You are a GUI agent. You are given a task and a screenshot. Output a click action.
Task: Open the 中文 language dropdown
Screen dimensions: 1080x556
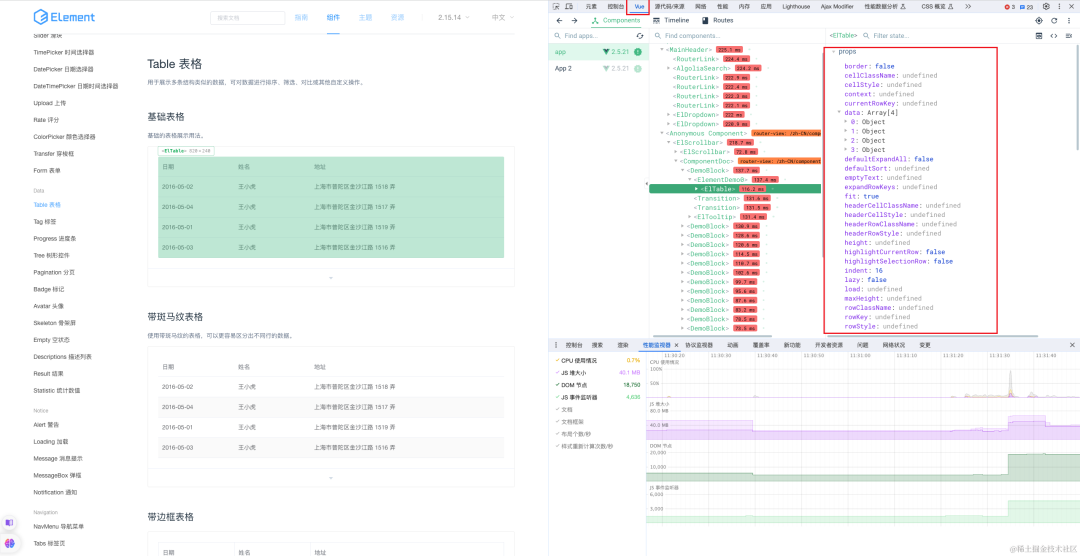click(501, 18)
